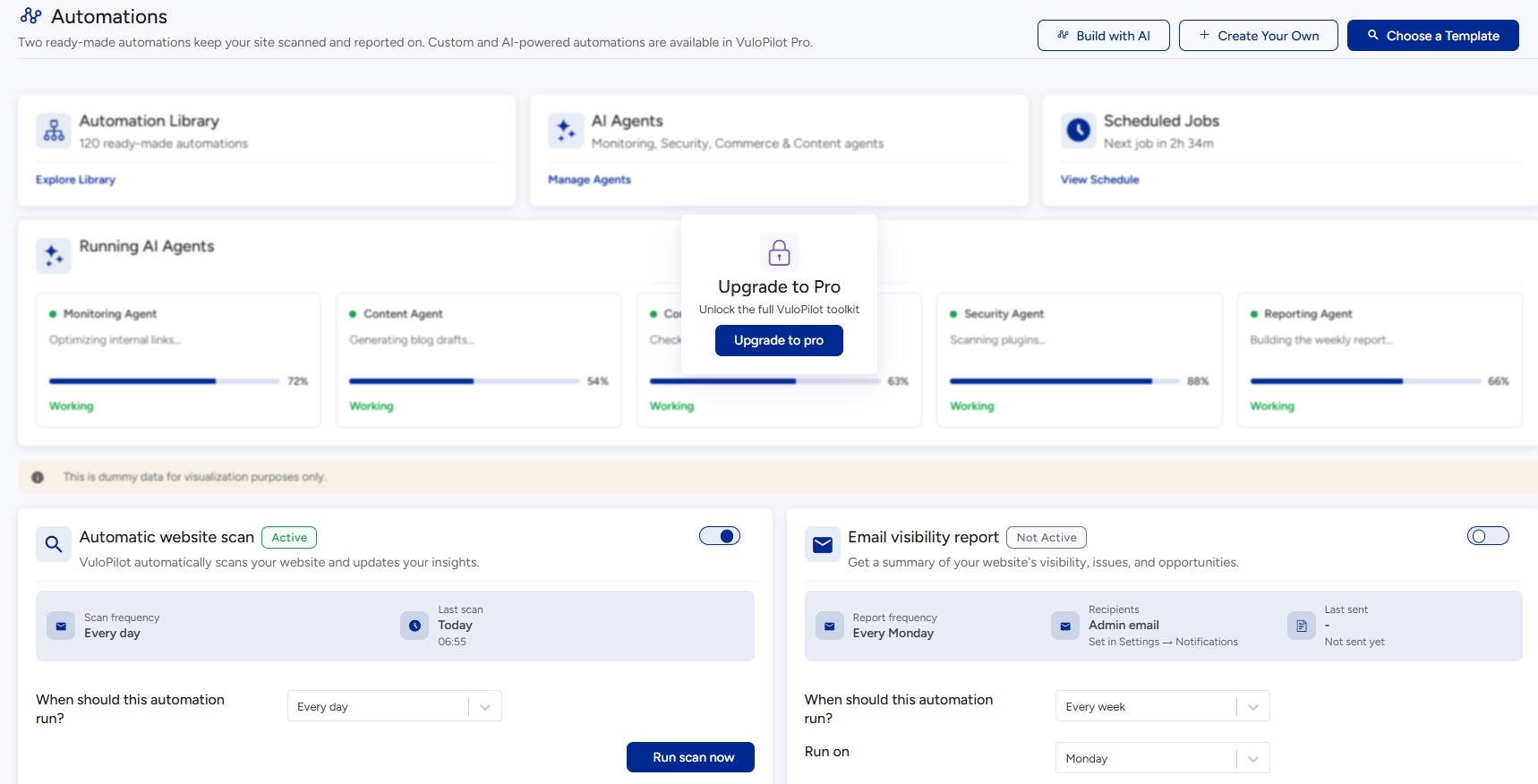1538x784 pixels.
Task: Click the Security Agent card title
Action: tap(1004, 314)
